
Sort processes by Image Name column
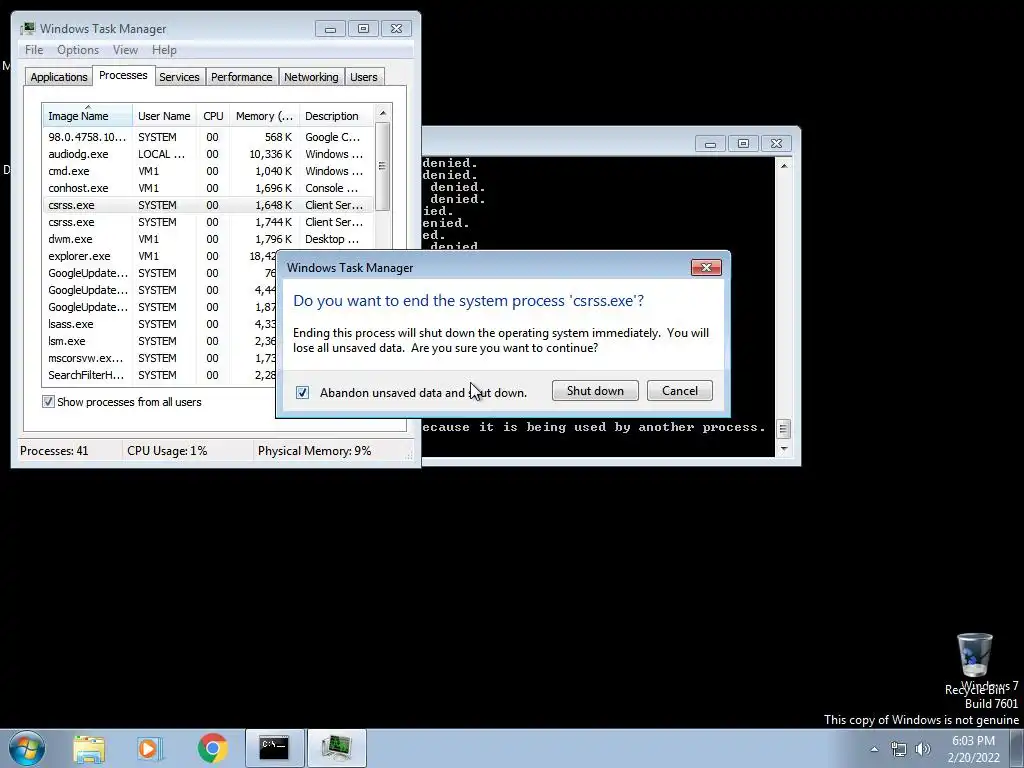coord(88,116)
